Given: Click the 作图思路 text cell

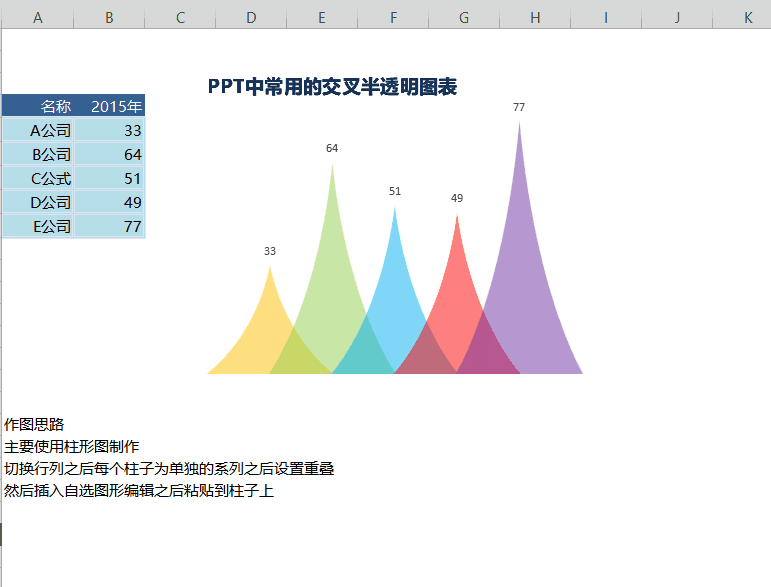Looking at the screenshot, I should point(34,425).
